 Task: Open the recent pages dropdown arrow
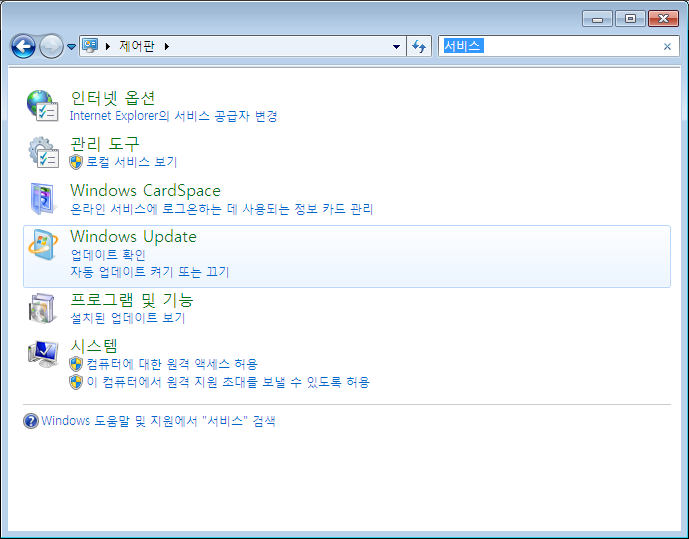[71, 47]
